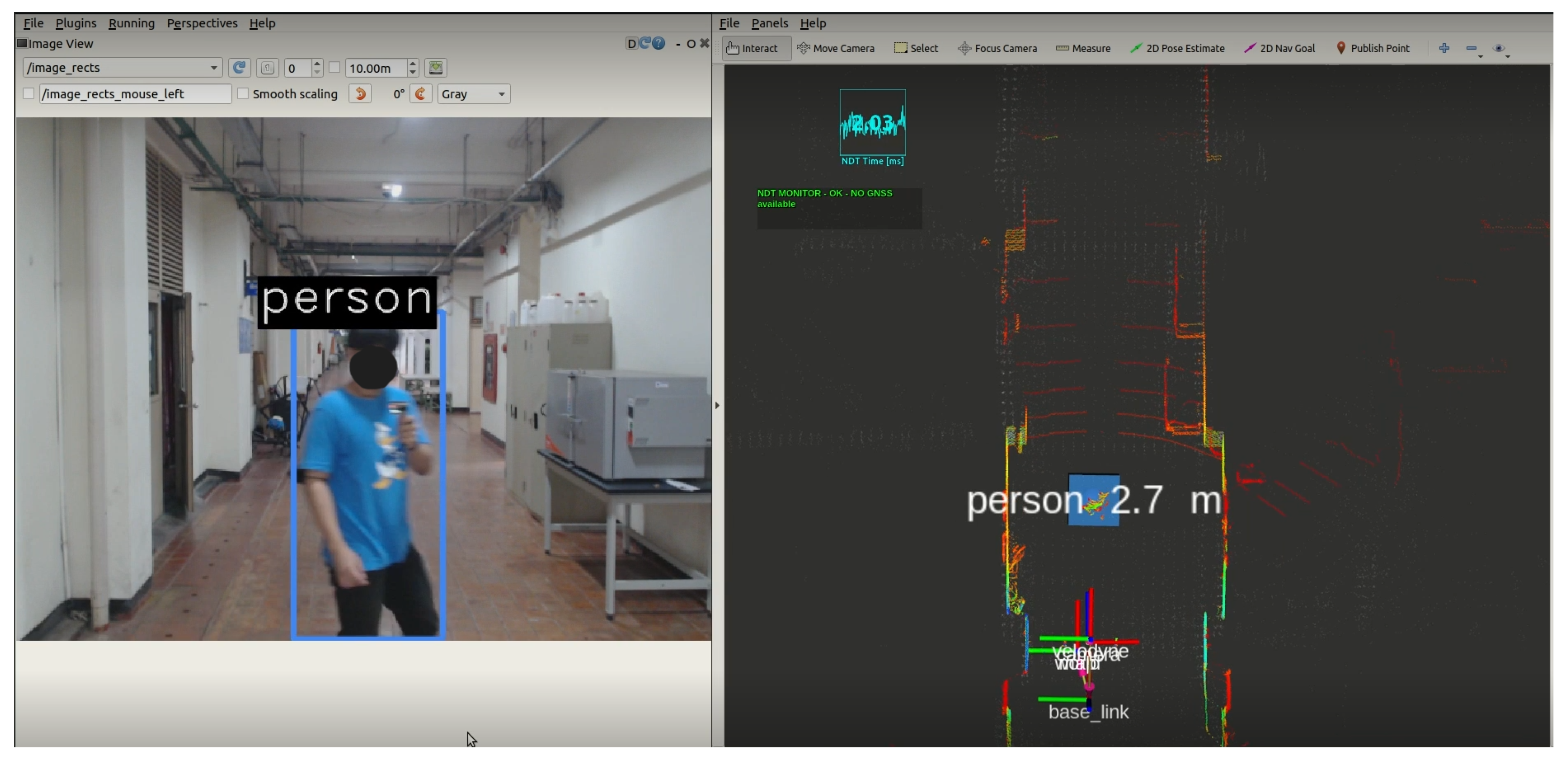Toggle the max range checkbox beside 10.00m
Viewport: 1568px width, 760px height.
point(334,68)
